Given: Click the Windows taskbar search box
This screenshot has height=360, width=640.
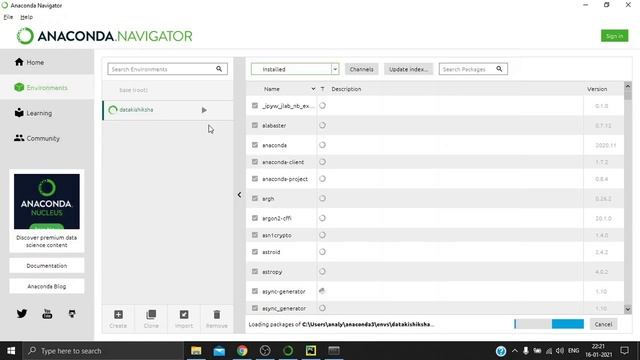Looking at the screenshot, I should (x=103, y=351).
